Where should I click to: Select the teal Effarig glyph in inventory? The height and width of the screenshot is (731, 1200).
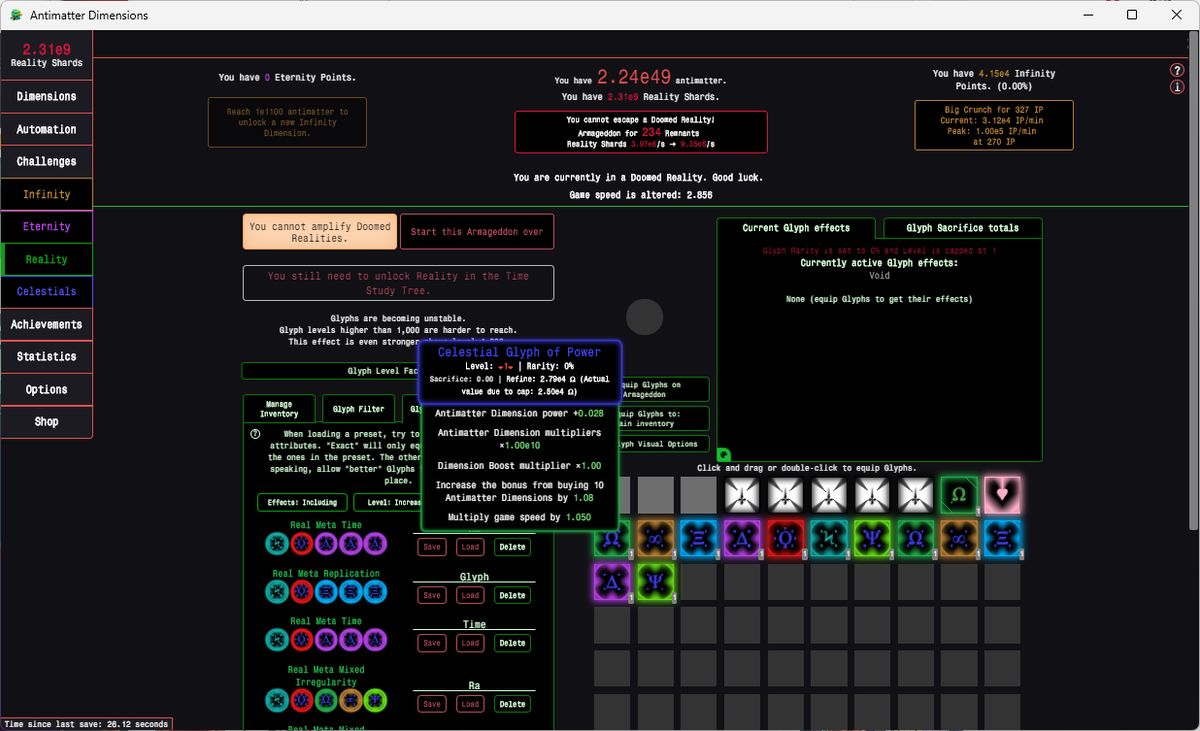pos(829,538)
